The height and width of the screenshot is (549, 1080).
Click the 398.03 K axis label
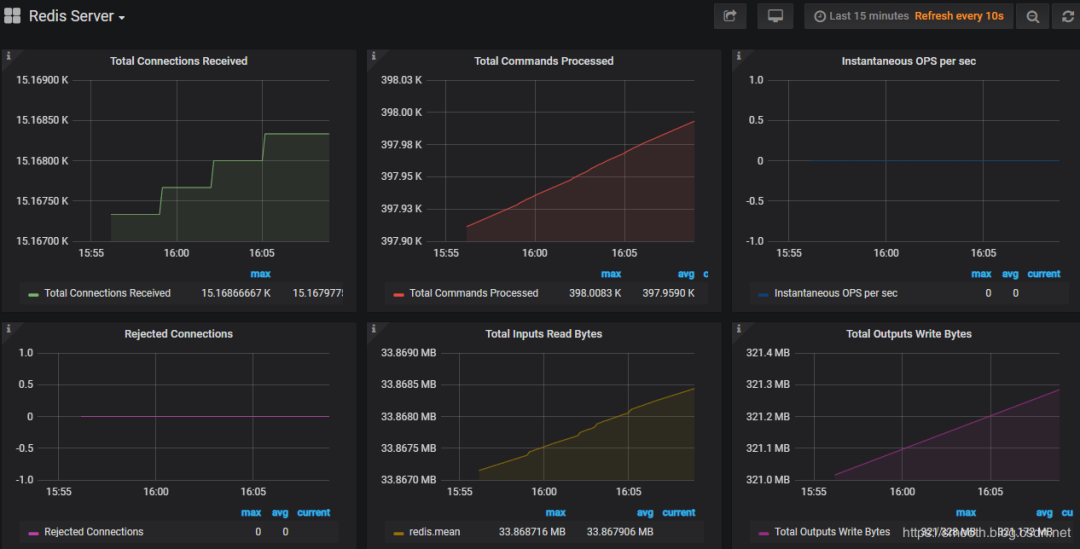(402, 80)
